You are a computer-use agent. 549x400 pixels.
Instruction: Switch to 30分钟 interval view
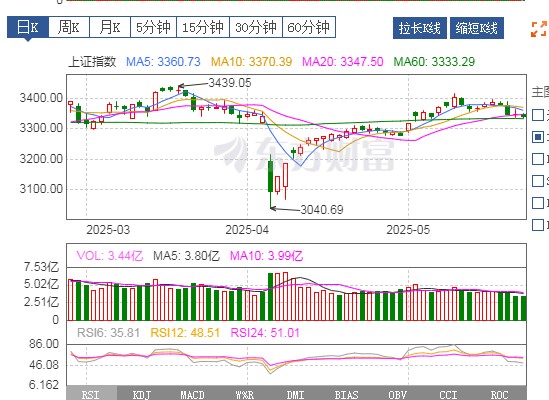coord(256,27)
